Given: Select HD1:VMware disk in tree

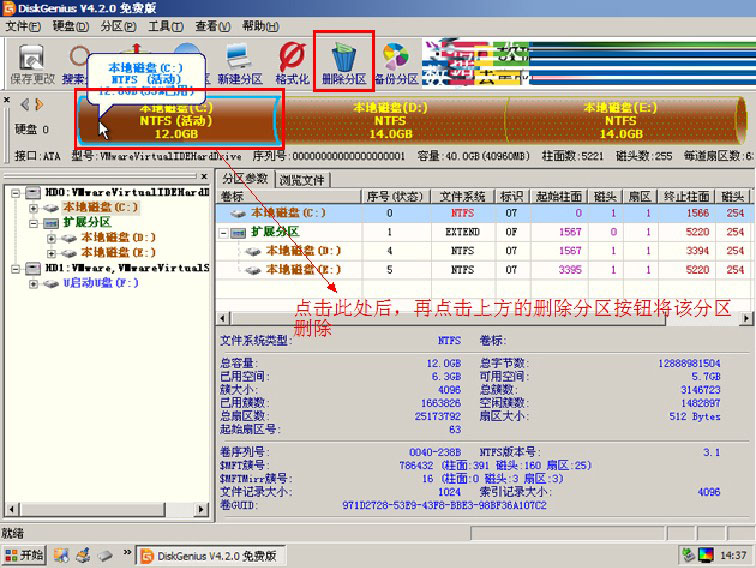Looking at the screenshot, I should [127, 268].
